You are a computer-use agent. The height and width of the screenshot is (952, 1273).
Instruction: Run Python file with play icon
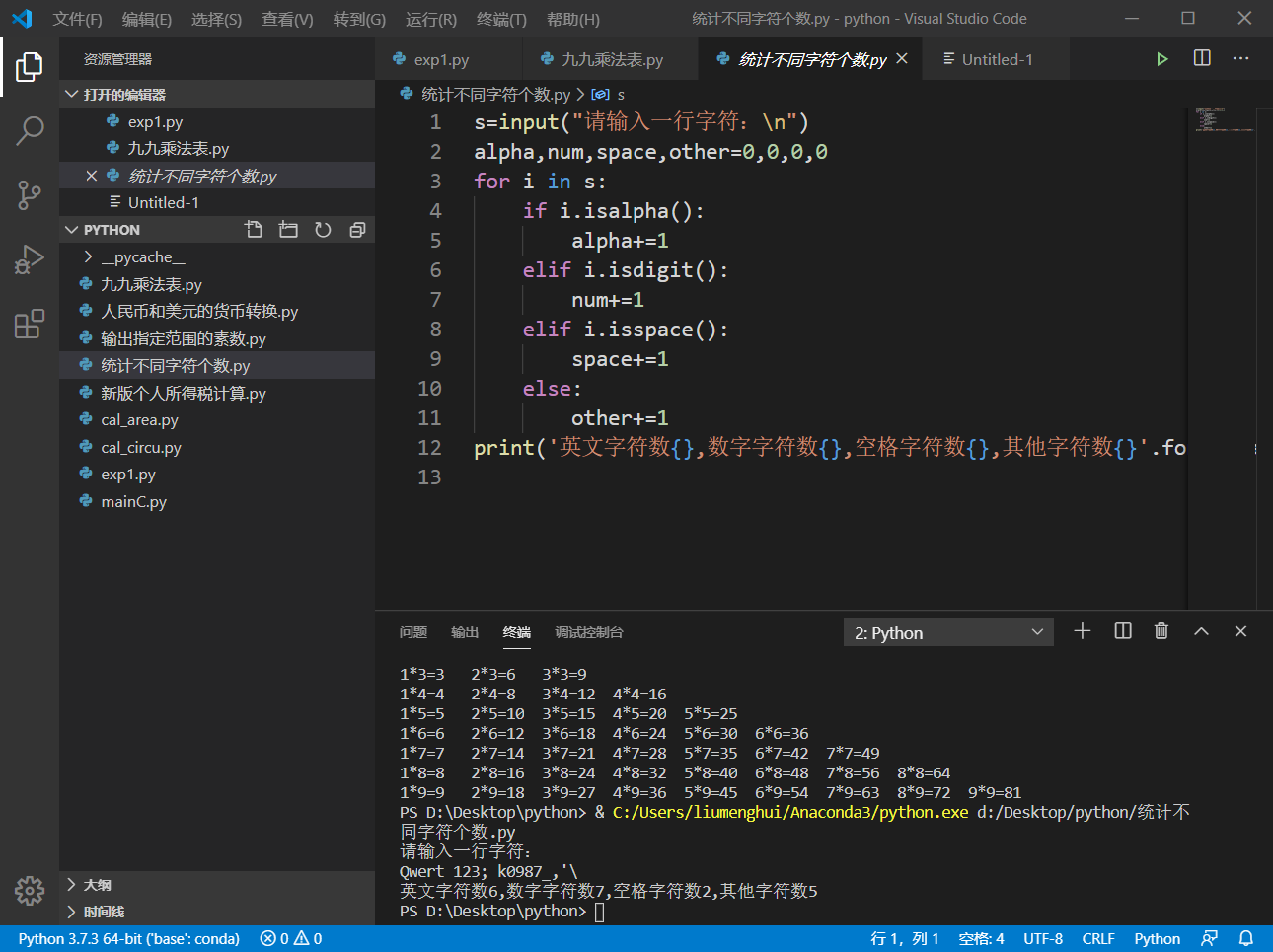click(1162, 59)
